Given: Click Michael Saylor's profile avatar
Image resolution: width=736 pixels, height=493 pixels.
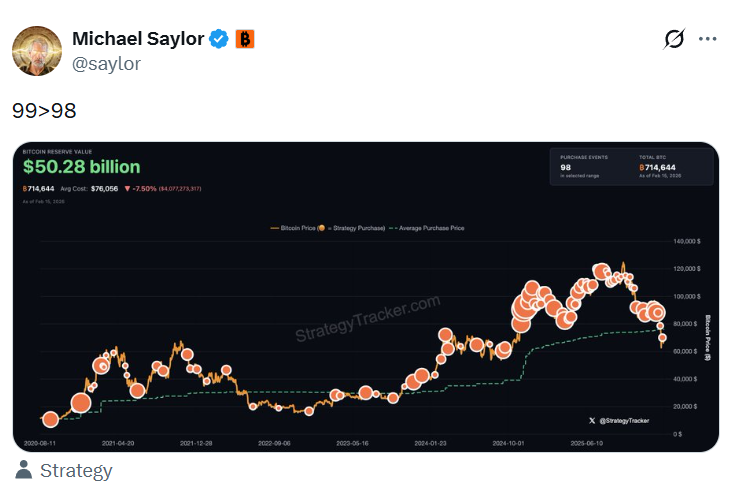Looking at the screenshot, I should (38, 49).
